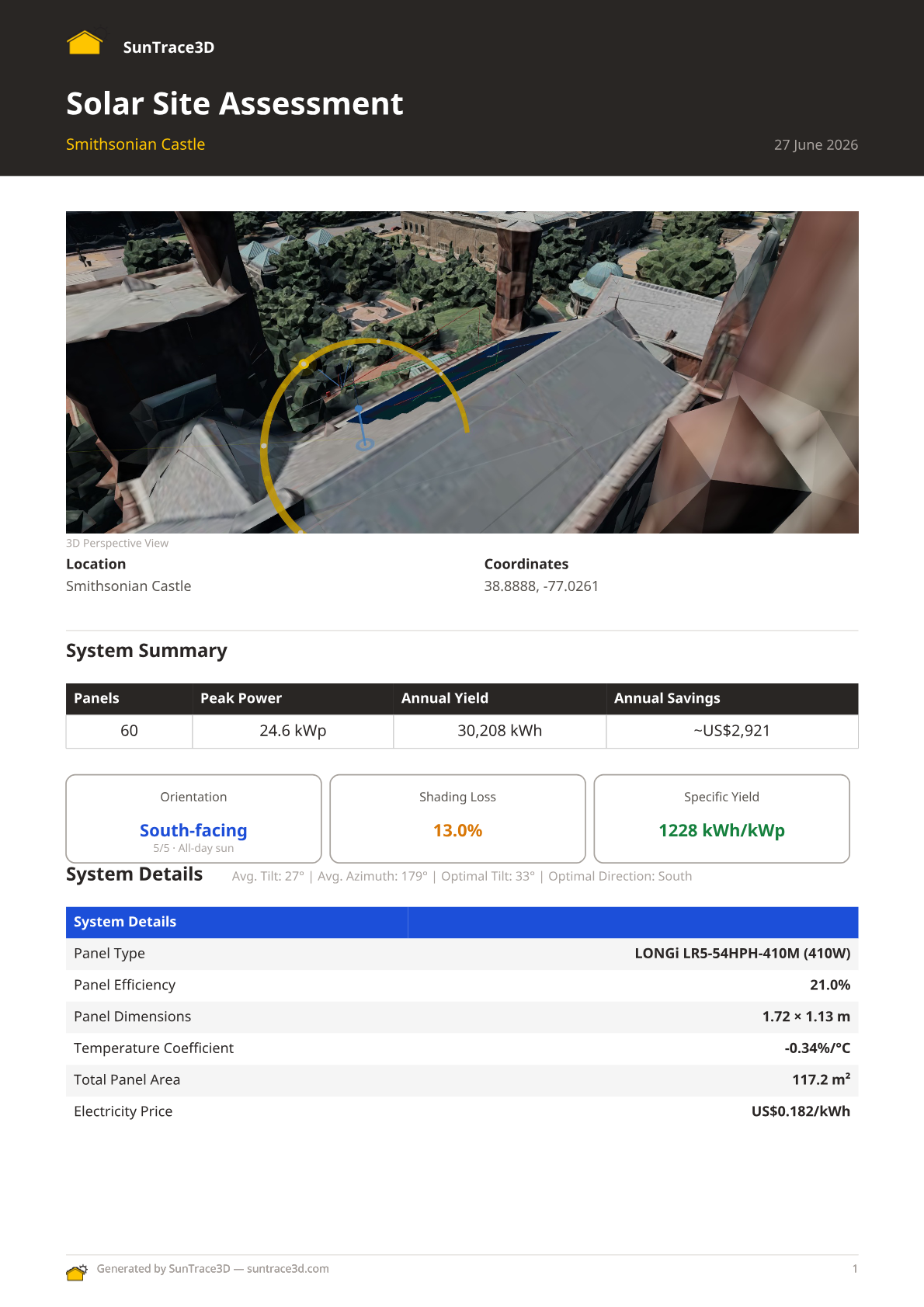Click the "South-facing" orientation value

point(193,830)
